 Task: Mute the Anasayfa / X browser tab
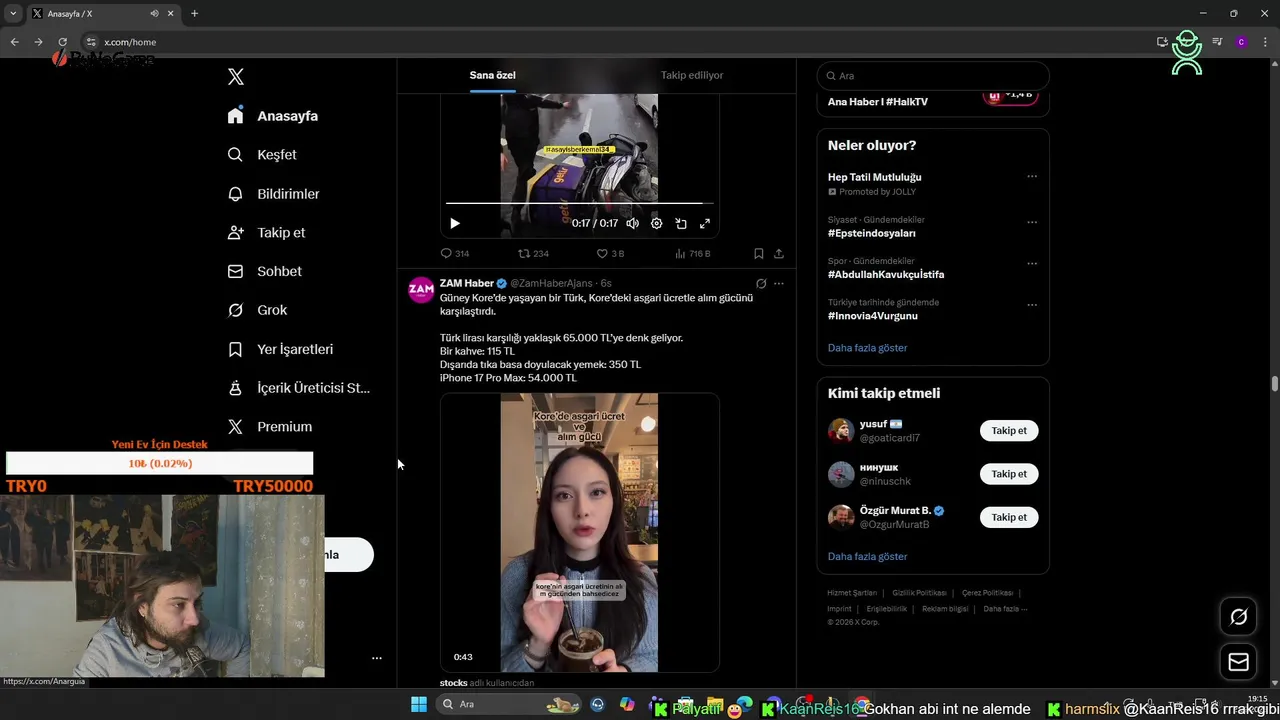click(154, 13)
